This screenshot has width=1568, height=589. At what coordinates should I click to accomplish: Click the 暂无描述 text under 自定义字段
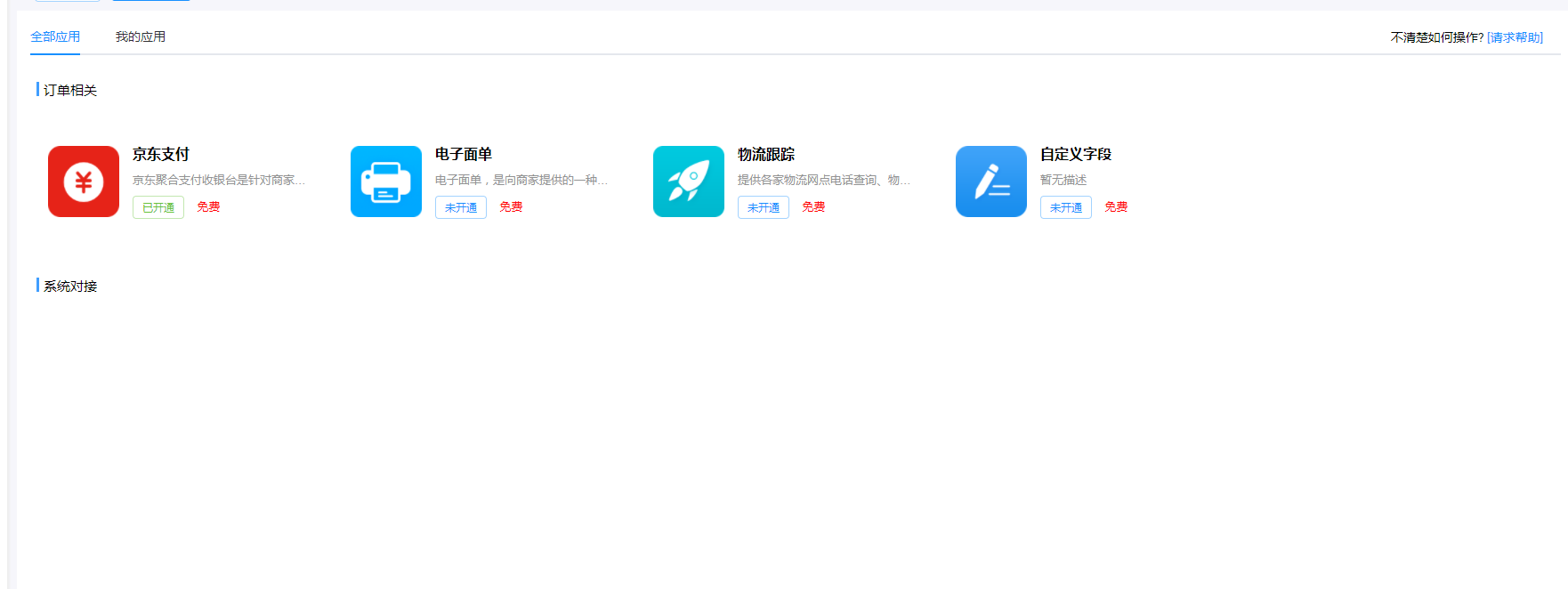(x=1063, y=180)
